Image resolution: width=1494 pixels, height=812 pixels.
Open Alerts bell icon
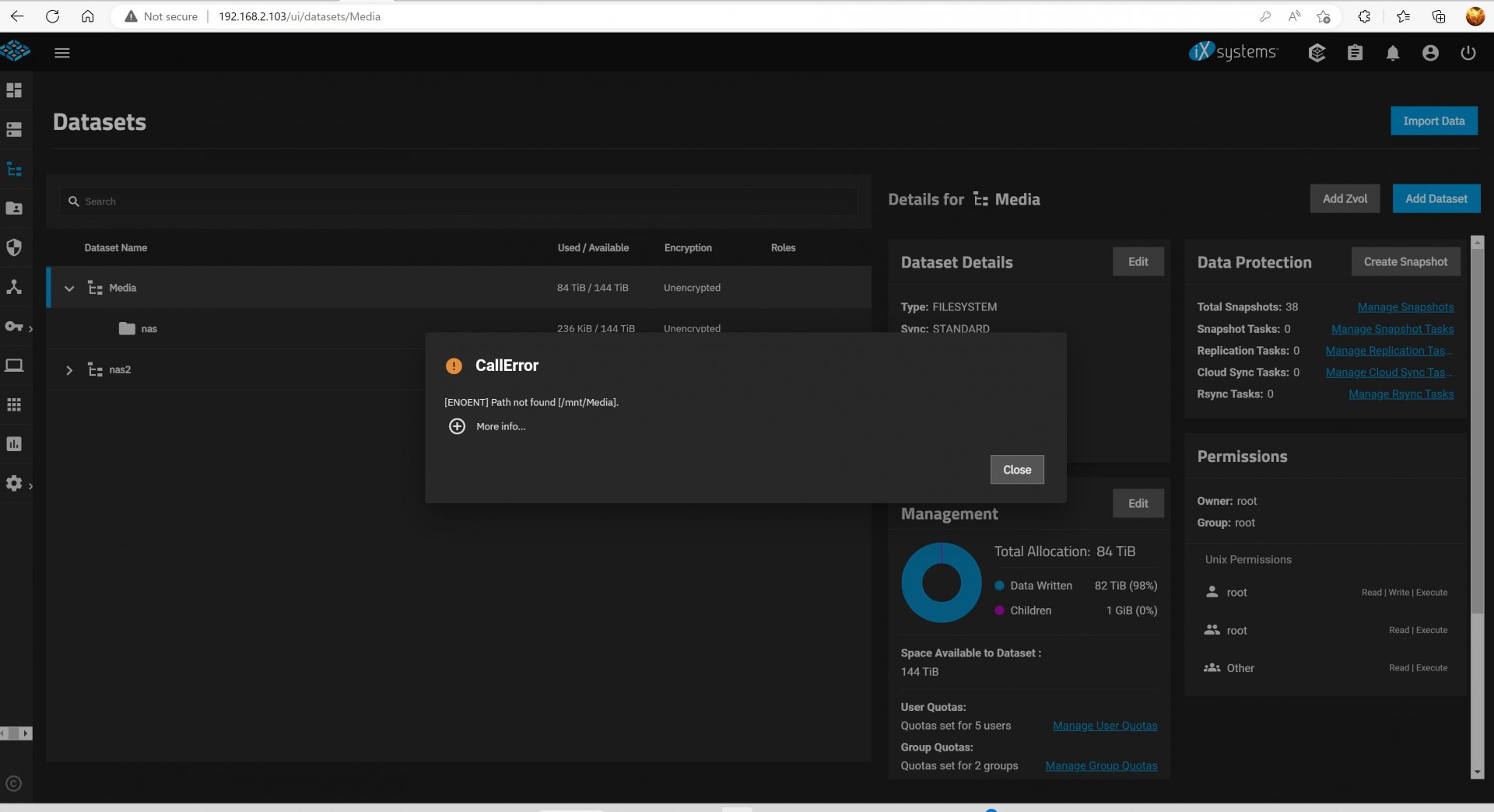coord(1393,53)
